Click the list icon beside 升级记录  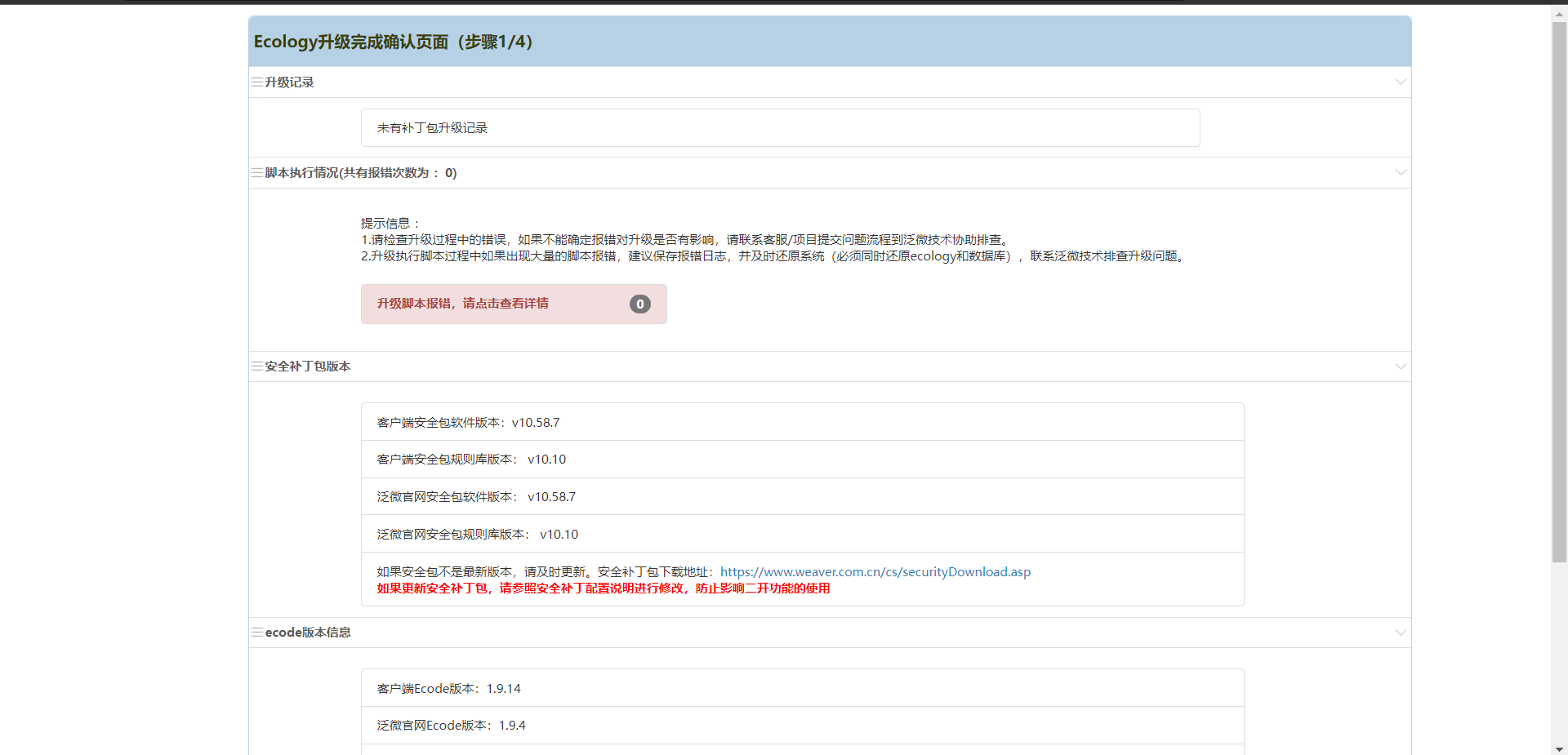(x=257, y=82)
